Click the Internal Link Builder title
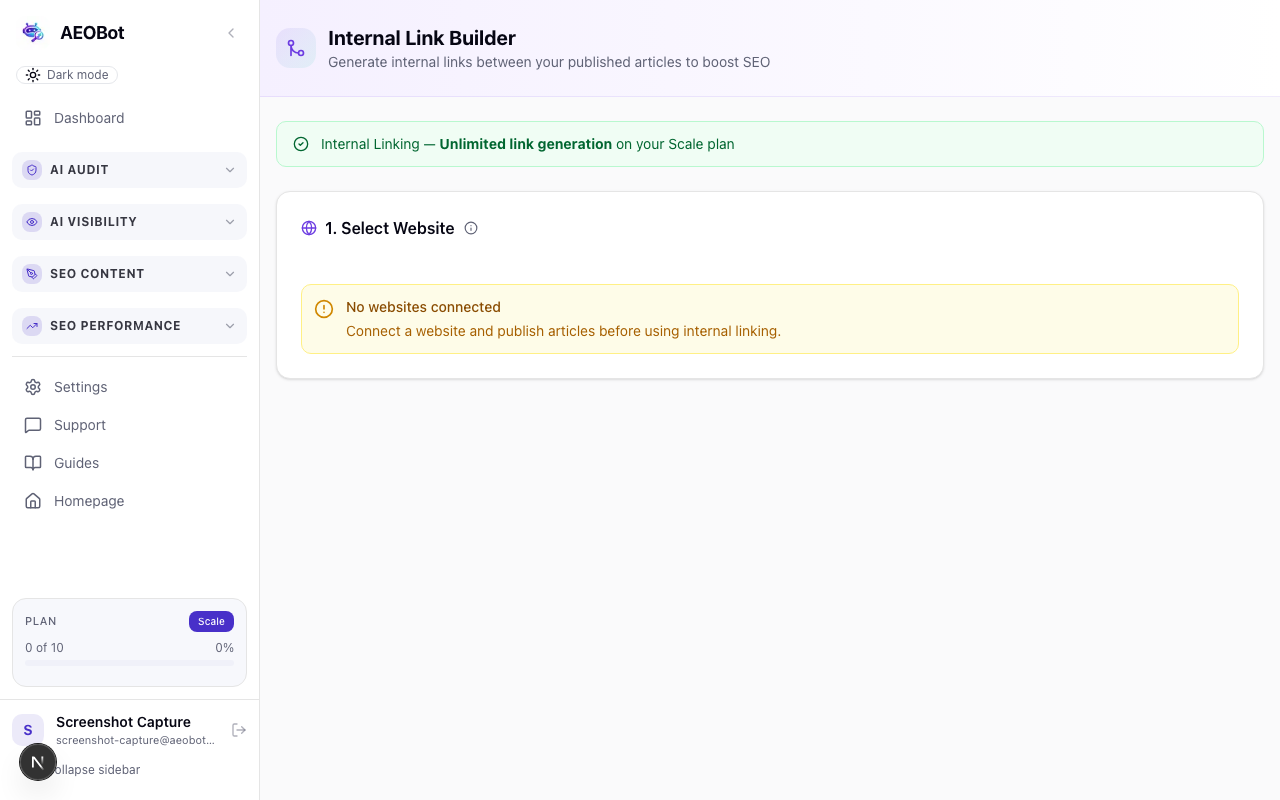The width and height of the screenshot is (1280, 800). point(422,38)
